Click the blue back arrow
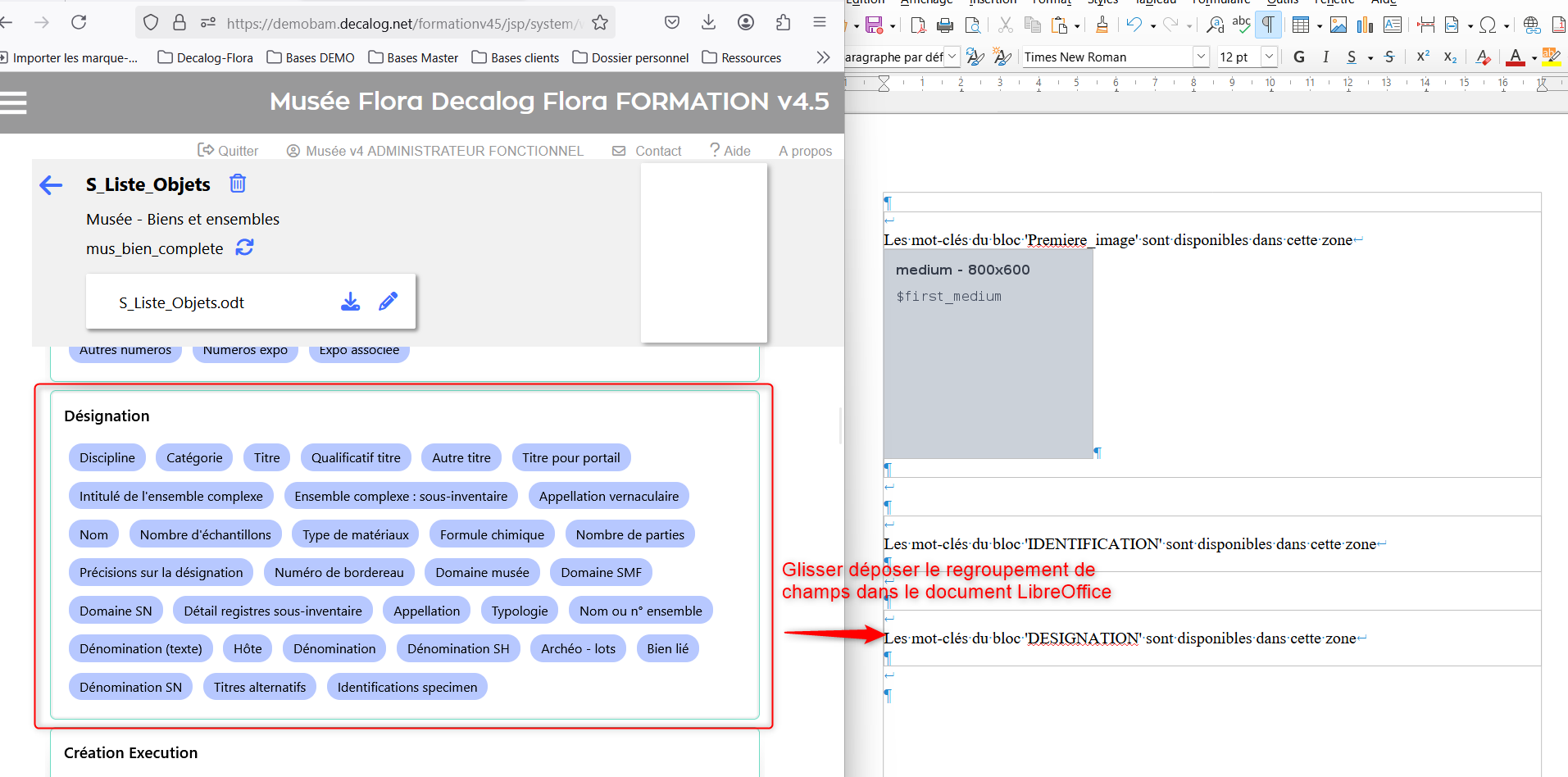Screen dimensions: 1568x777 click(x=51, y=185)
